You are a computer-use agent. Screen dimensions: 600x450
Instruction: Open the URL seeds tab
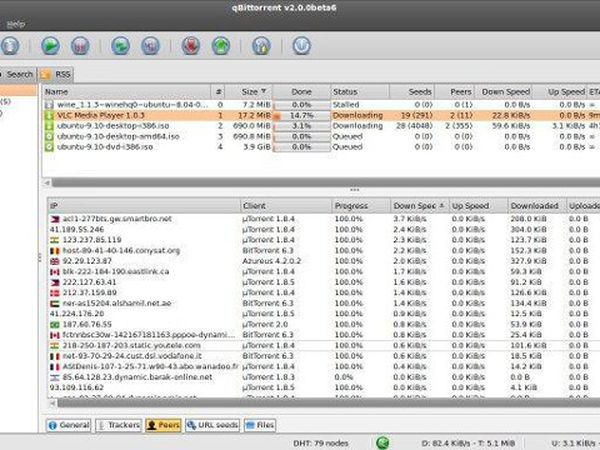pos(212,425)
